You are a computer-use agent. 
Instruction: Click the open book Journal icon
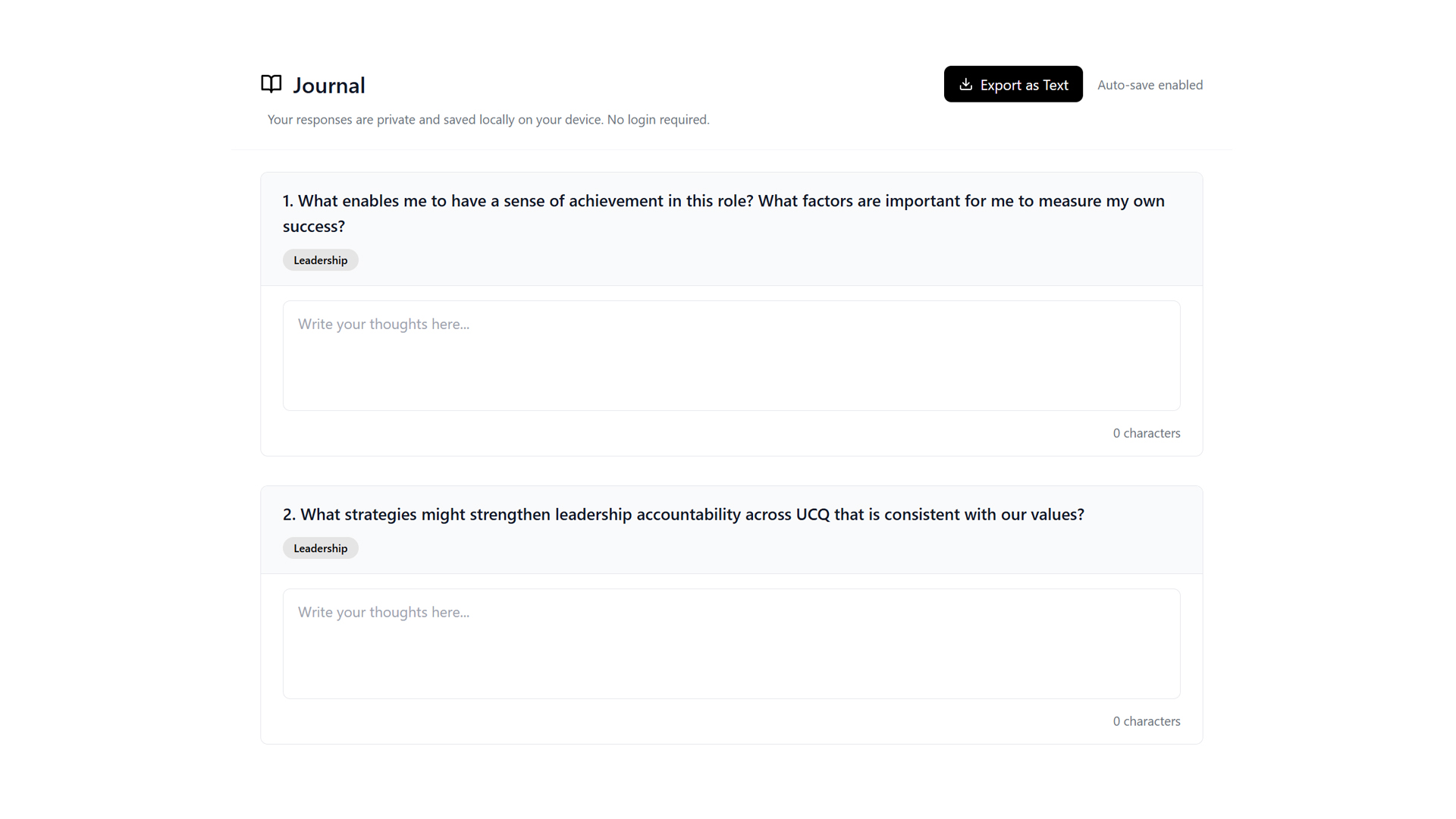pyautogui.click(x=271, y=84)
